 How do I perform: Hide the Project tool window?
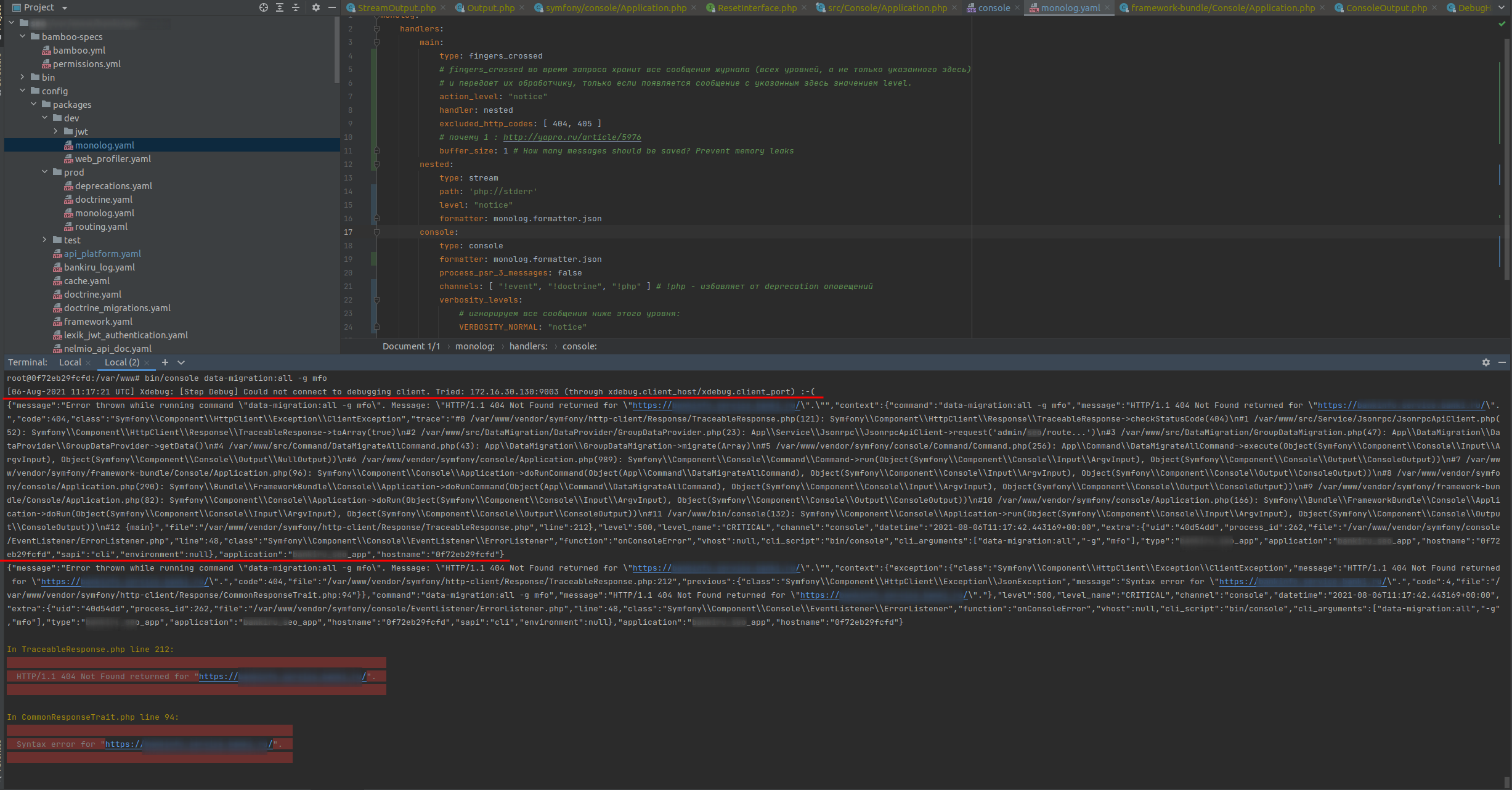click(x=332, y=7)
